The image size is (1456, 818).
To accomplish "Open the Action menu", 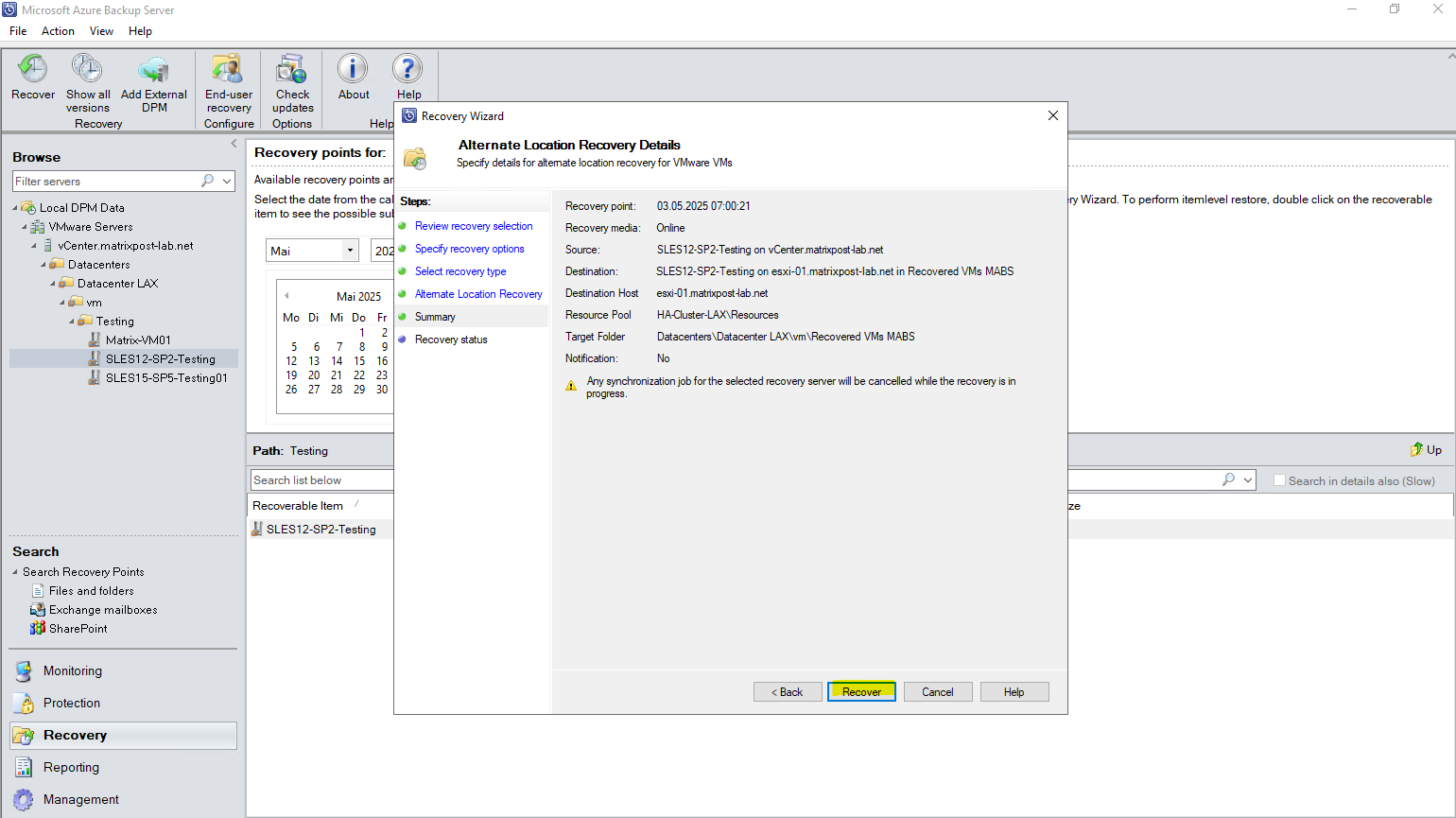I will [58, 31].
